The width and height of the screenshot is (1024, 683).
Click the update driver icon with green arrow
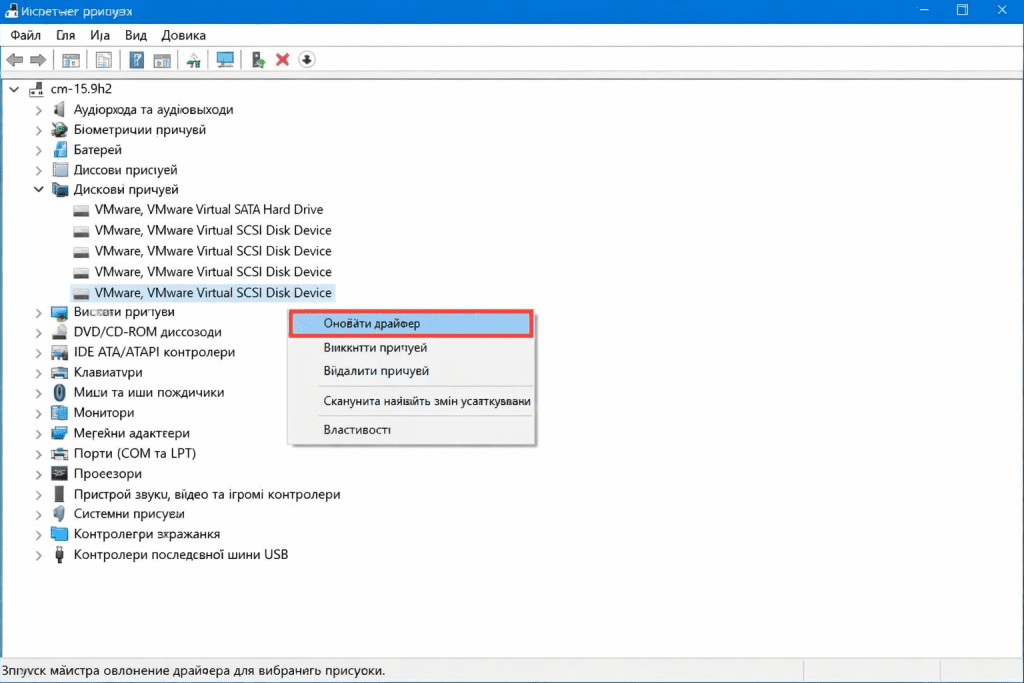pyautogui.click(x=258, y=60)
